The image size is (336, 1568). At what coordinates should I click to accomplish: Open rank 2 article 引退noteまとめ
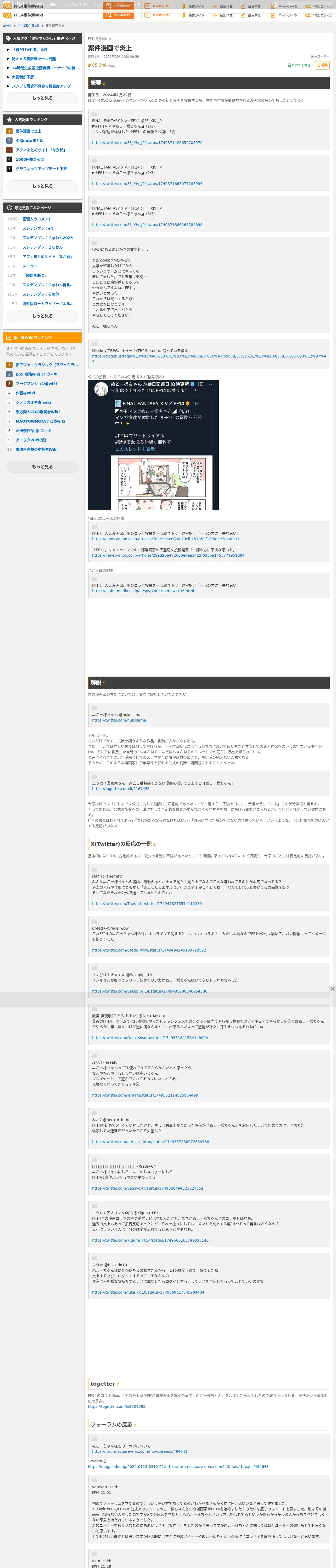[29, 141]
